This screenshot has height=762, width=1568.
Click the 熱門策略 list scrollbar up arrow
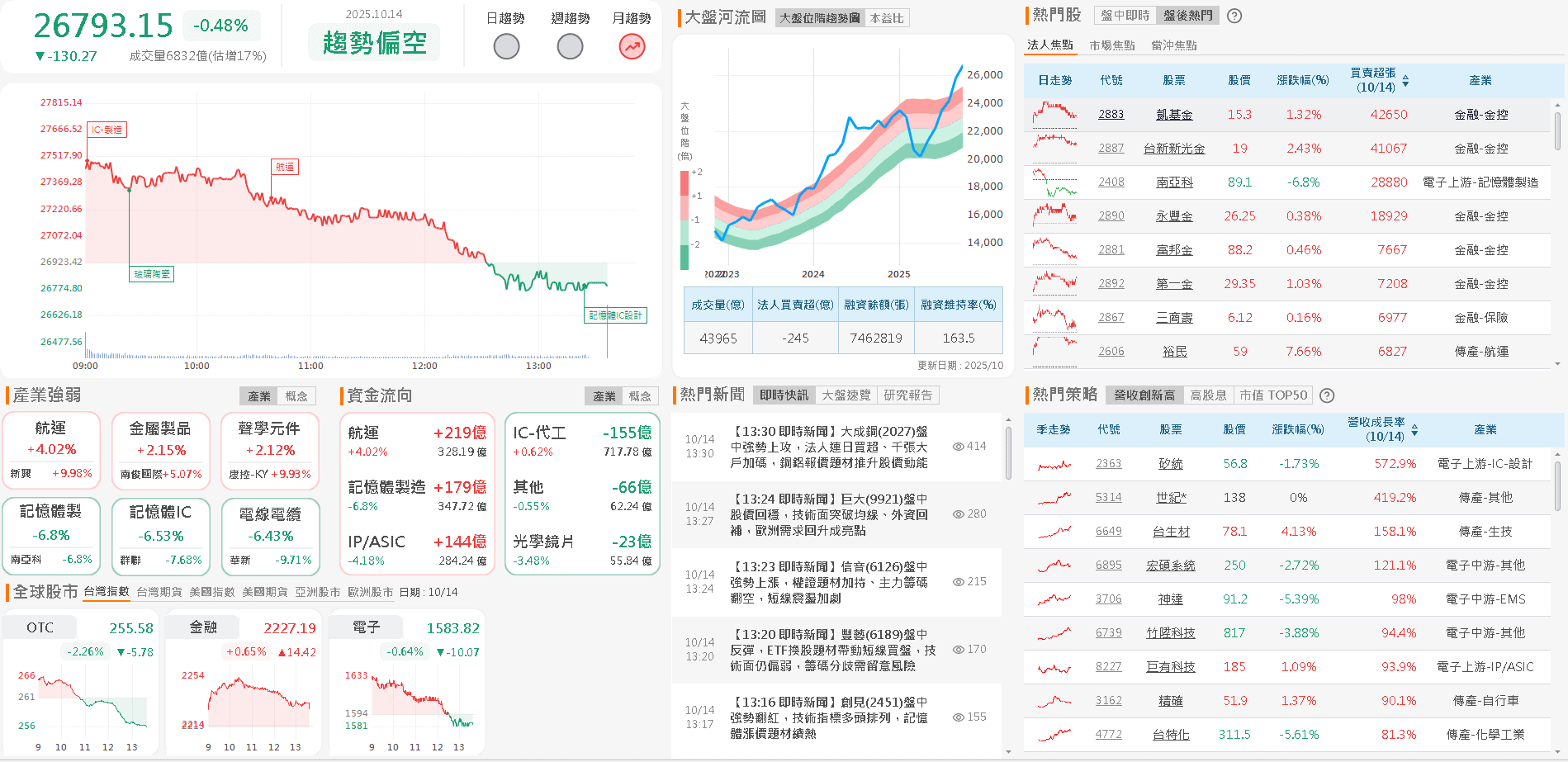[1557, 454]
